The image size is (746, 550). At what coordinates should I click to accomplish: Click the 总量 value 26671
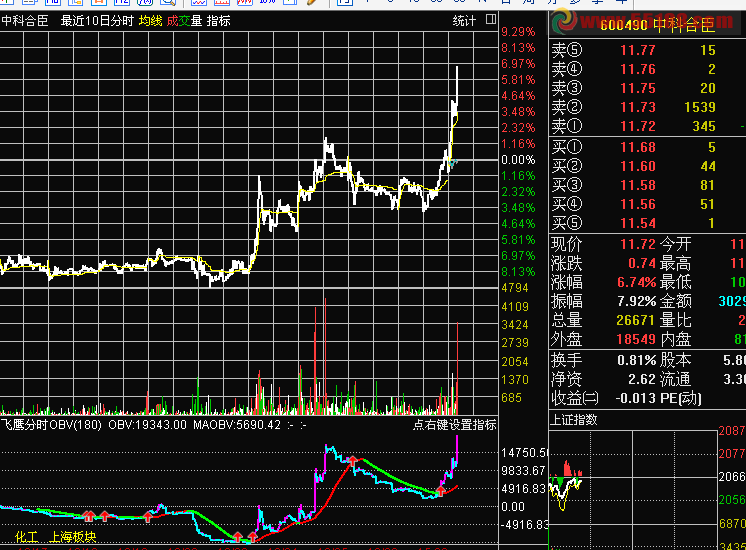[x=636, y=320]
